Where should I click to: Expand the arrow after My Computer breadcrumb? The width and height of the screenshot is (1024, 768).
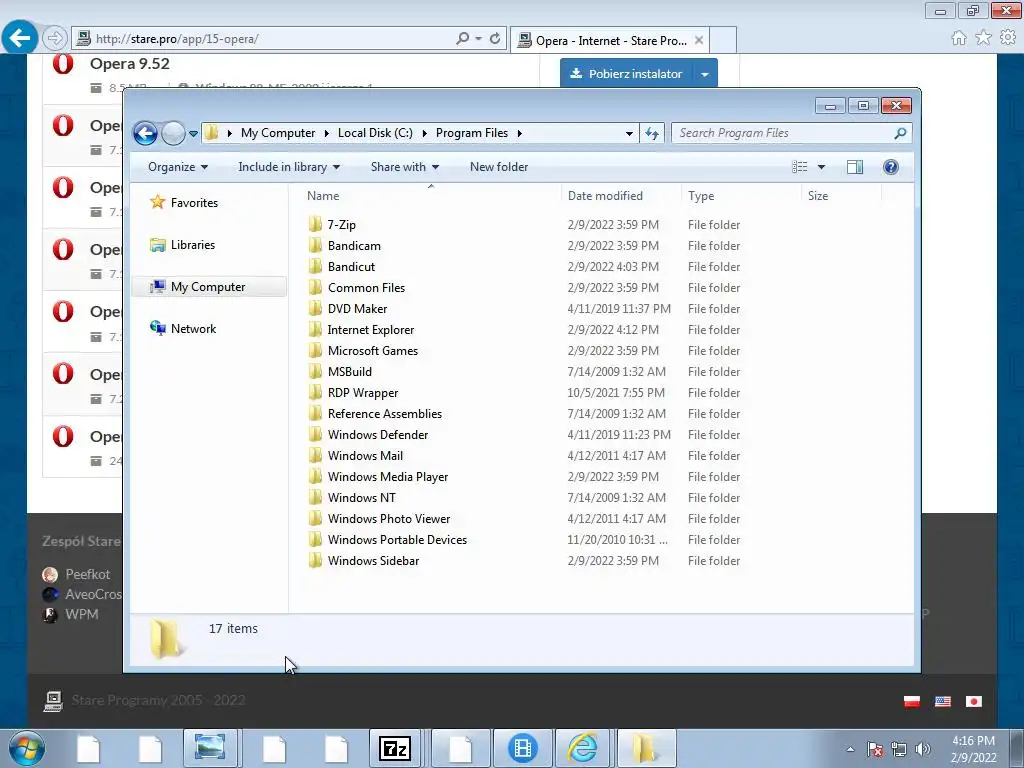[x=327, y=133]
